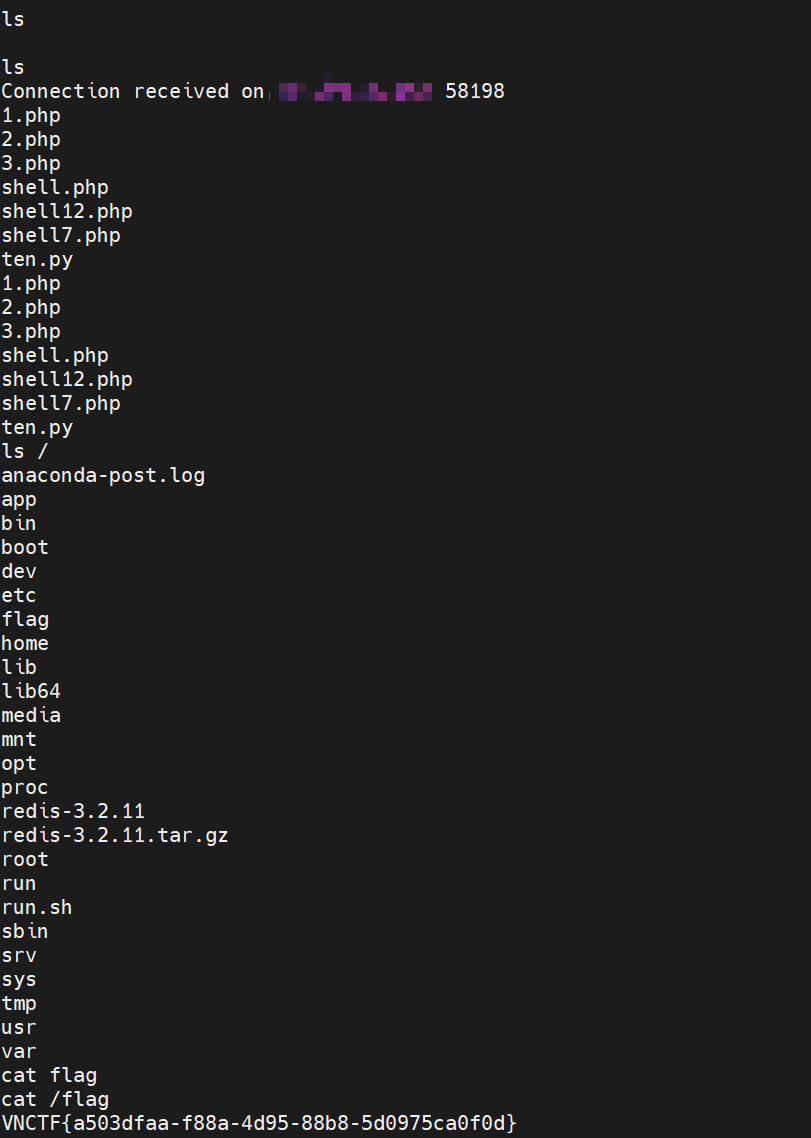811x1138 pixels.
Task: Click the 'redis-3.2.11' directory entry
Action: tap(73, 811)
